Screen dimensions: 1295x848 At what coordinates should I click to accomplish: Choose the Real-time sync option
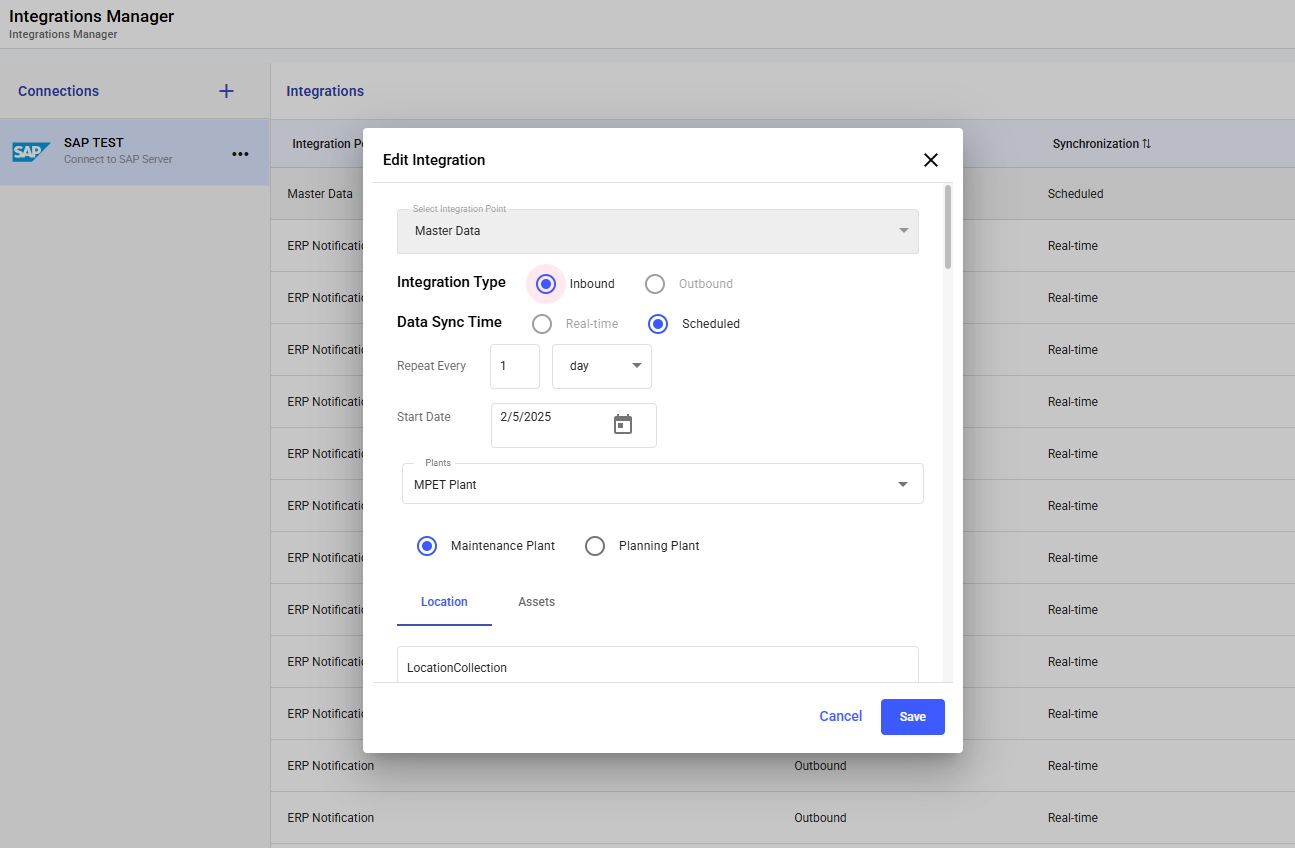click(x=542, y=324)
